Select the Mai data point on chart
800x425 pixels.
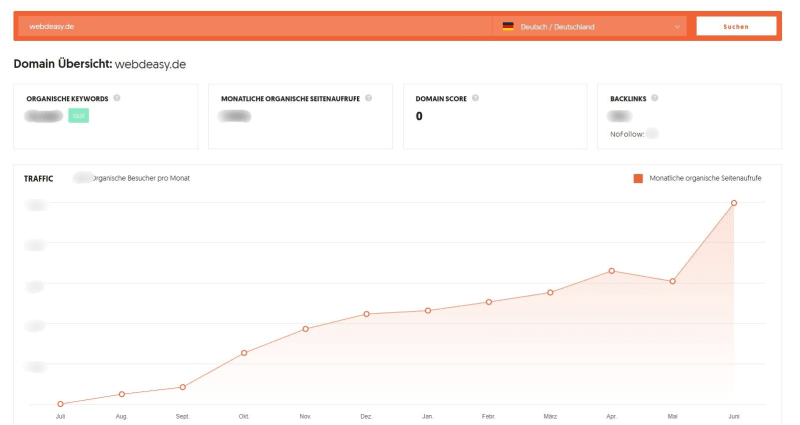[x=672, y=281]
